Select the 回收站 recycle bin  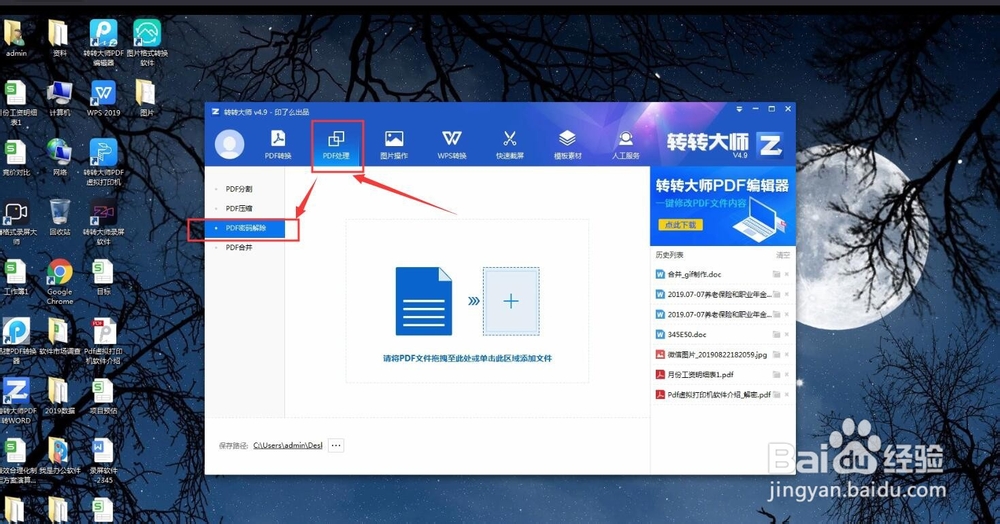click(x=59, y=217)
